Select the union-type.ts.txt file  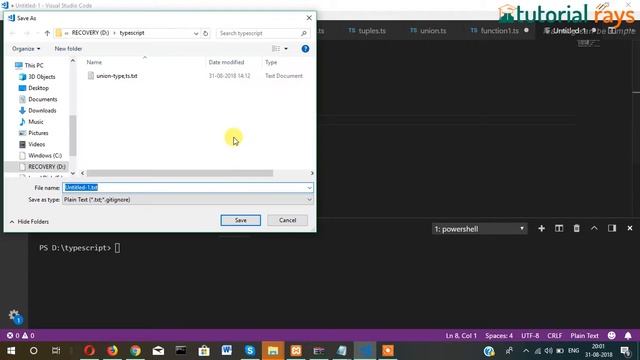click(x=117, y=76)
